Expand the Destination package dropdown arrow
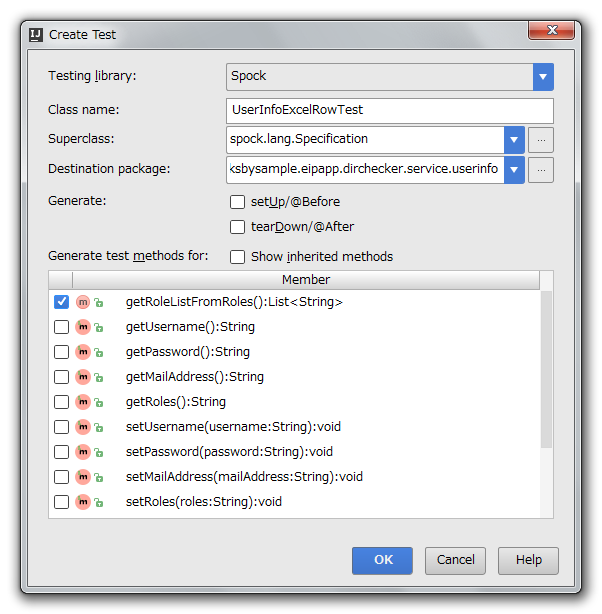 point(514,170)
